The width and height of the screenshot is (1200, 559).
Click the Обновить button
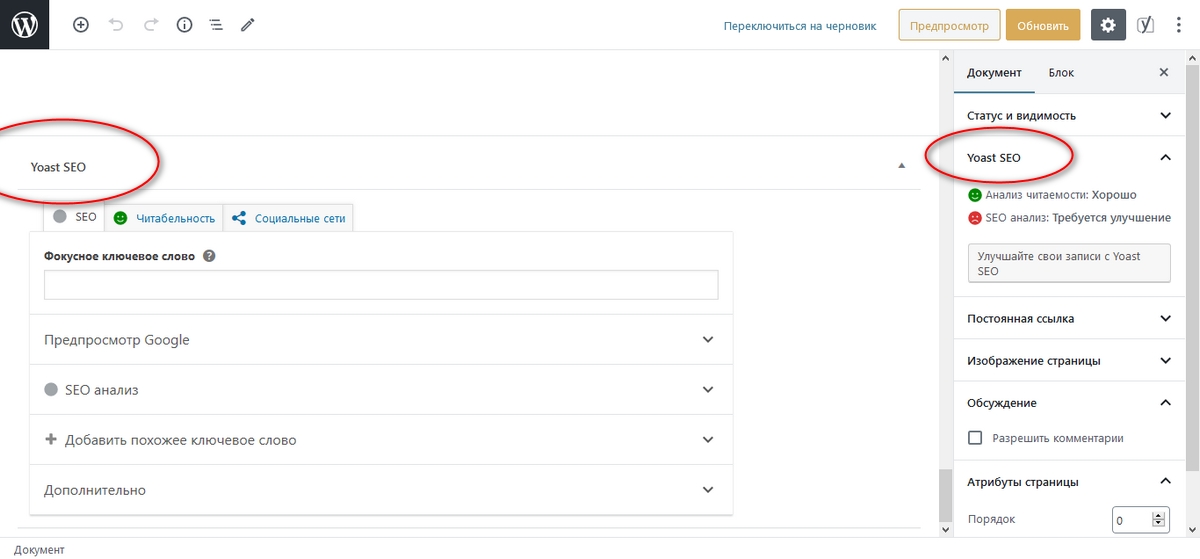[x=1043, y=25]
